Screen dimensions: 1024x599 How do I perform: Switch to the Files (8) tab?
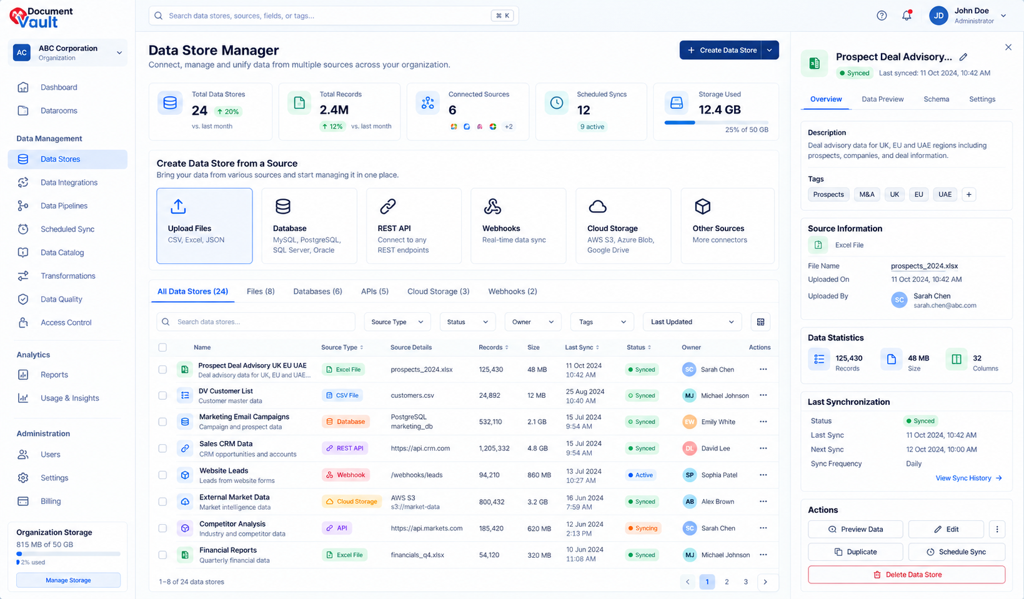pyautogui.click(x=261, y=291)
